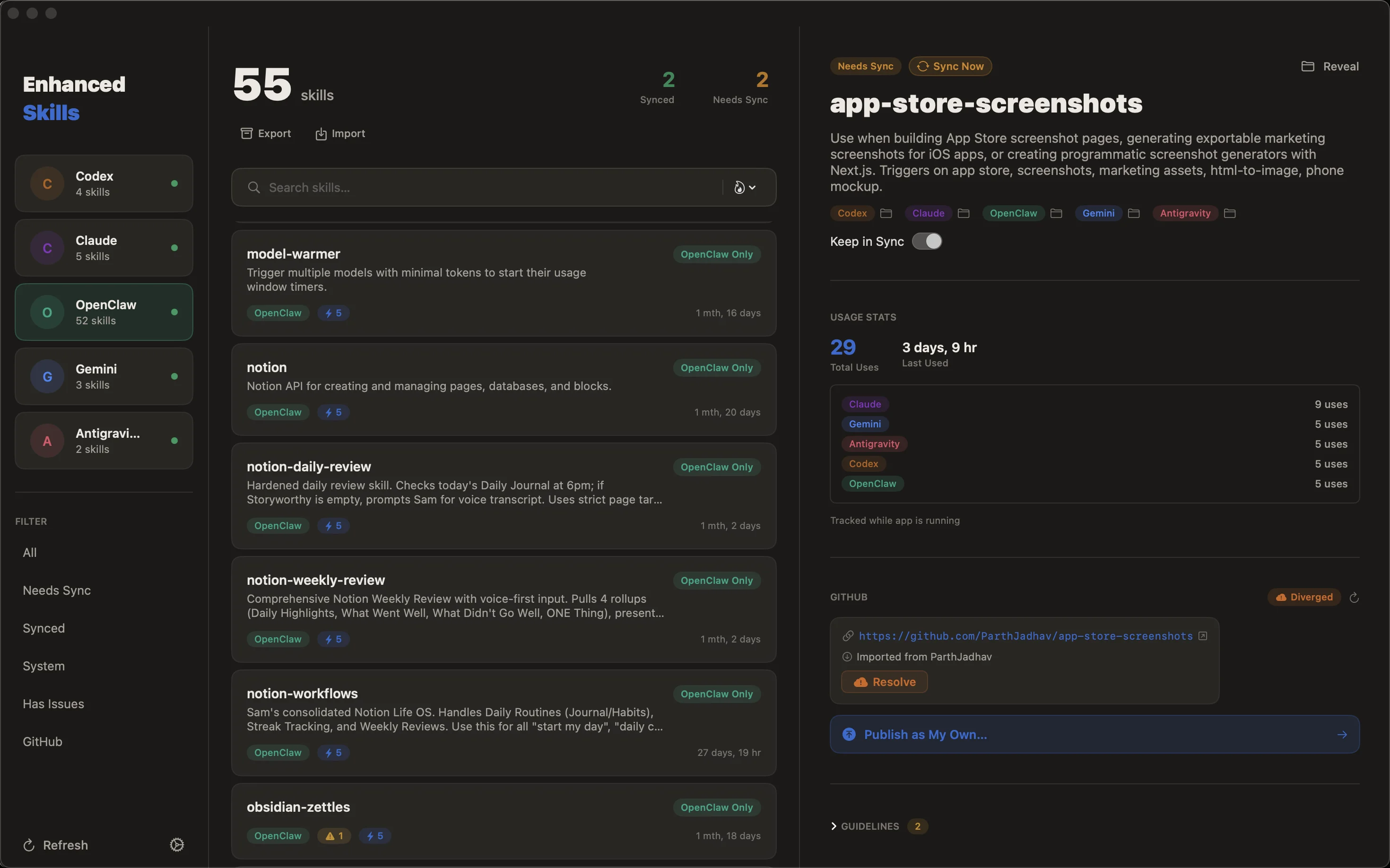
Task: Disable the Keep in Sync toggle
Action: click(927, 241)
